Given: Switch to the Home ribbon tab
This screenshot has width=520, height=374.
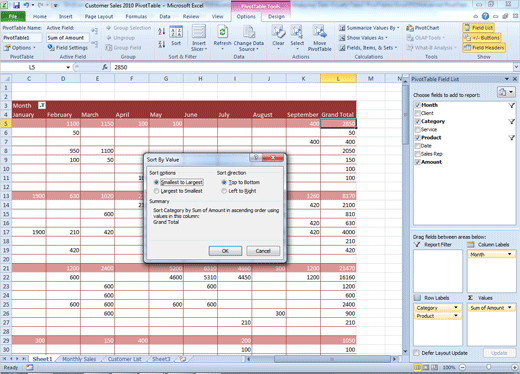Looking at the screenshot, I should click(x=40, y=16).
